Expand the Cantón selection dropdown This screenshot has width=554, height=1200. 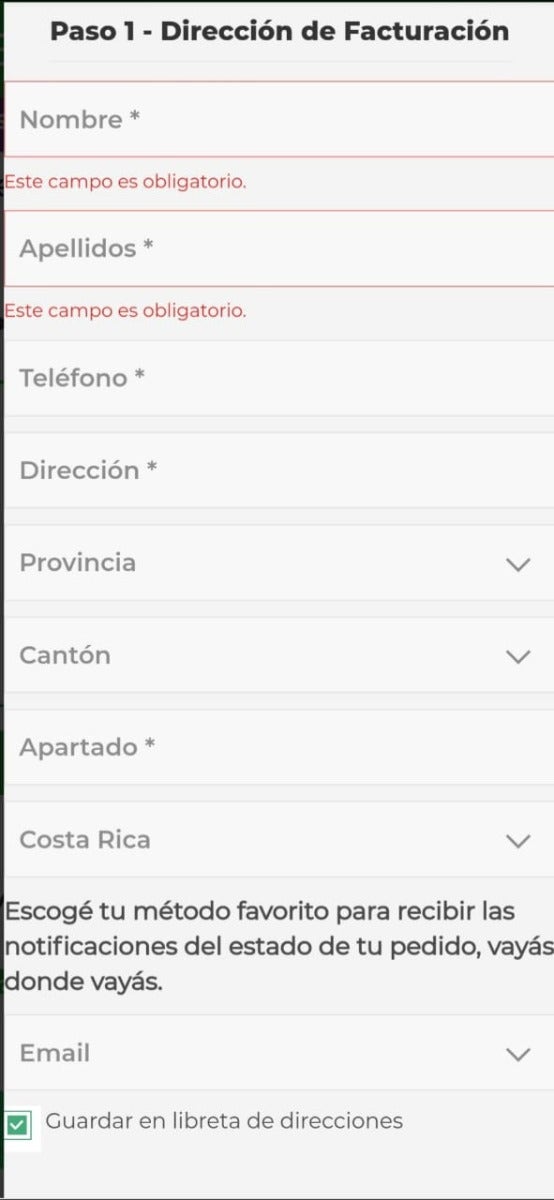[x=279, y=655]
